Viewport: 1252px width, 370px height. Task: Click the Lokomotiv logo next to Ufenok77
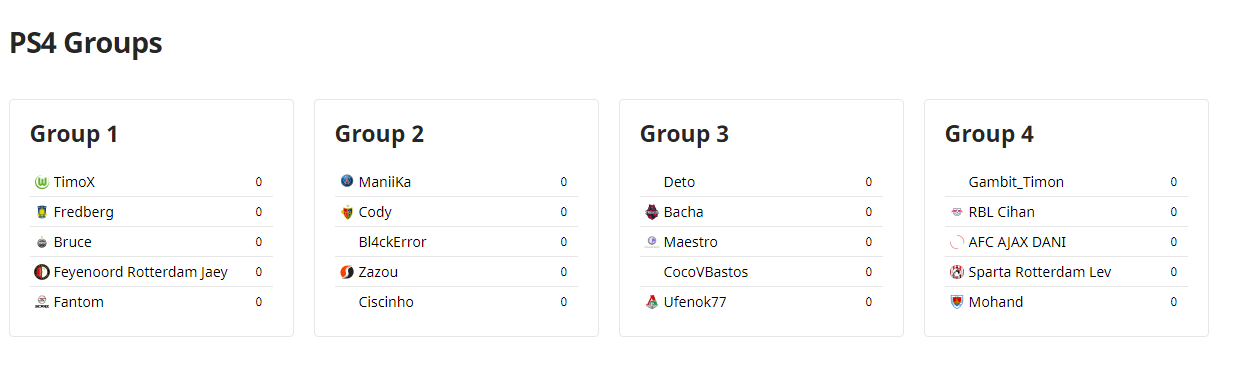click(x=652, y=302)
